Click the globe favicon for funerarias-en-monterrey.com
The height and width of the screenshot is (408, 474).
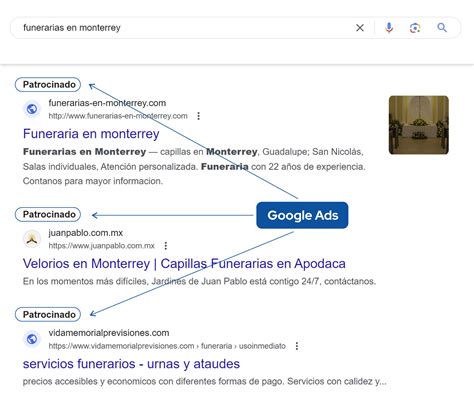click(x=32, y=109)
